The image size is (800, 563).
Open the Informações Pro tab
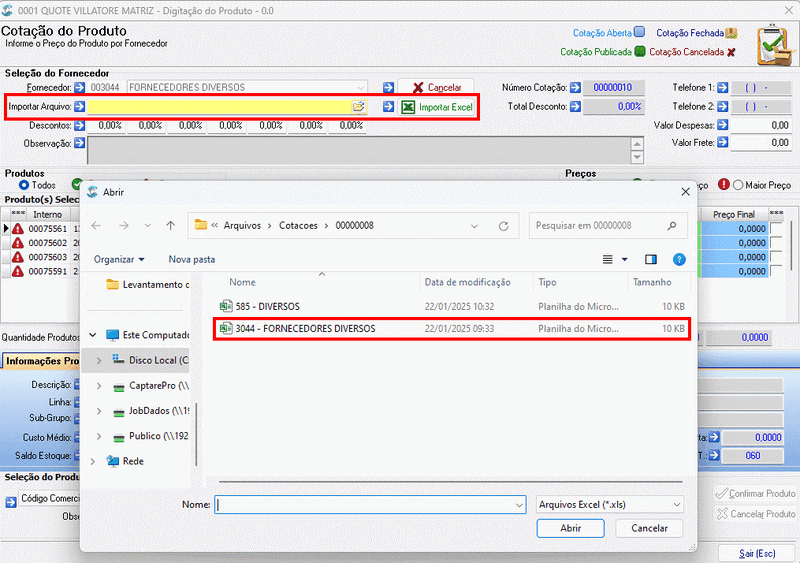41,361
